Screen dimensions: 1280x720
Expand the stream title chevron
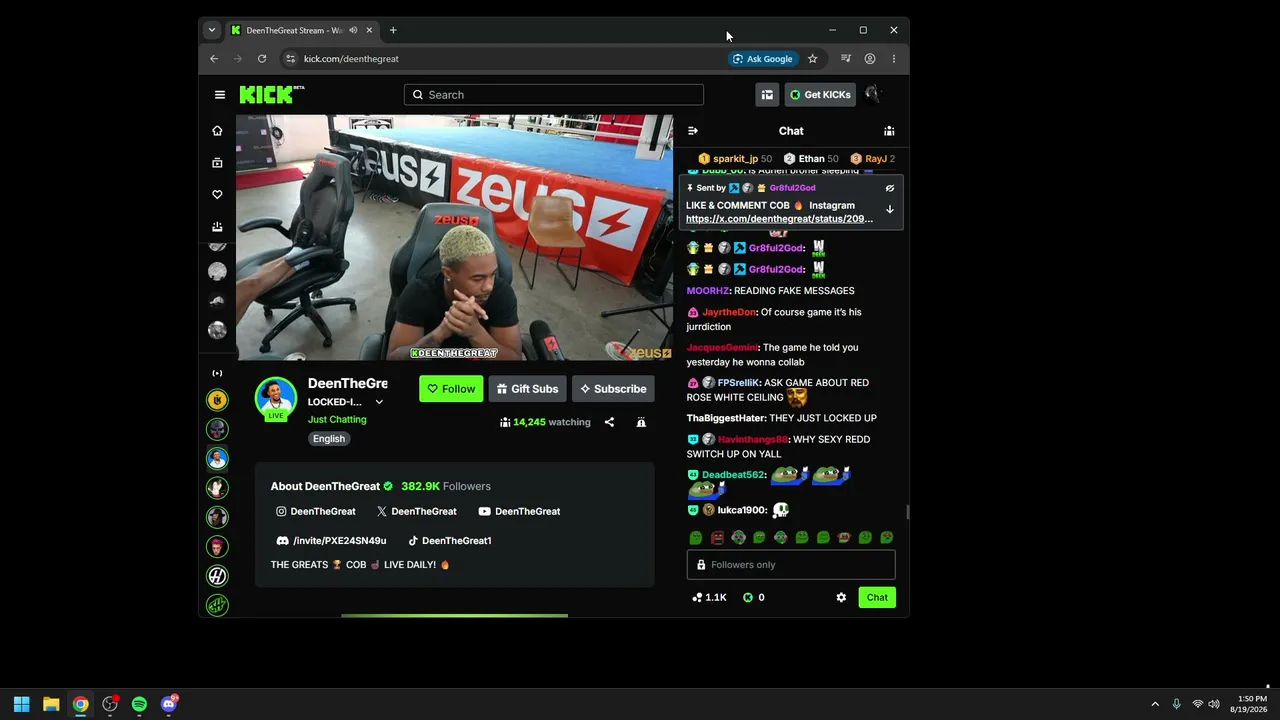coord(379,402)
